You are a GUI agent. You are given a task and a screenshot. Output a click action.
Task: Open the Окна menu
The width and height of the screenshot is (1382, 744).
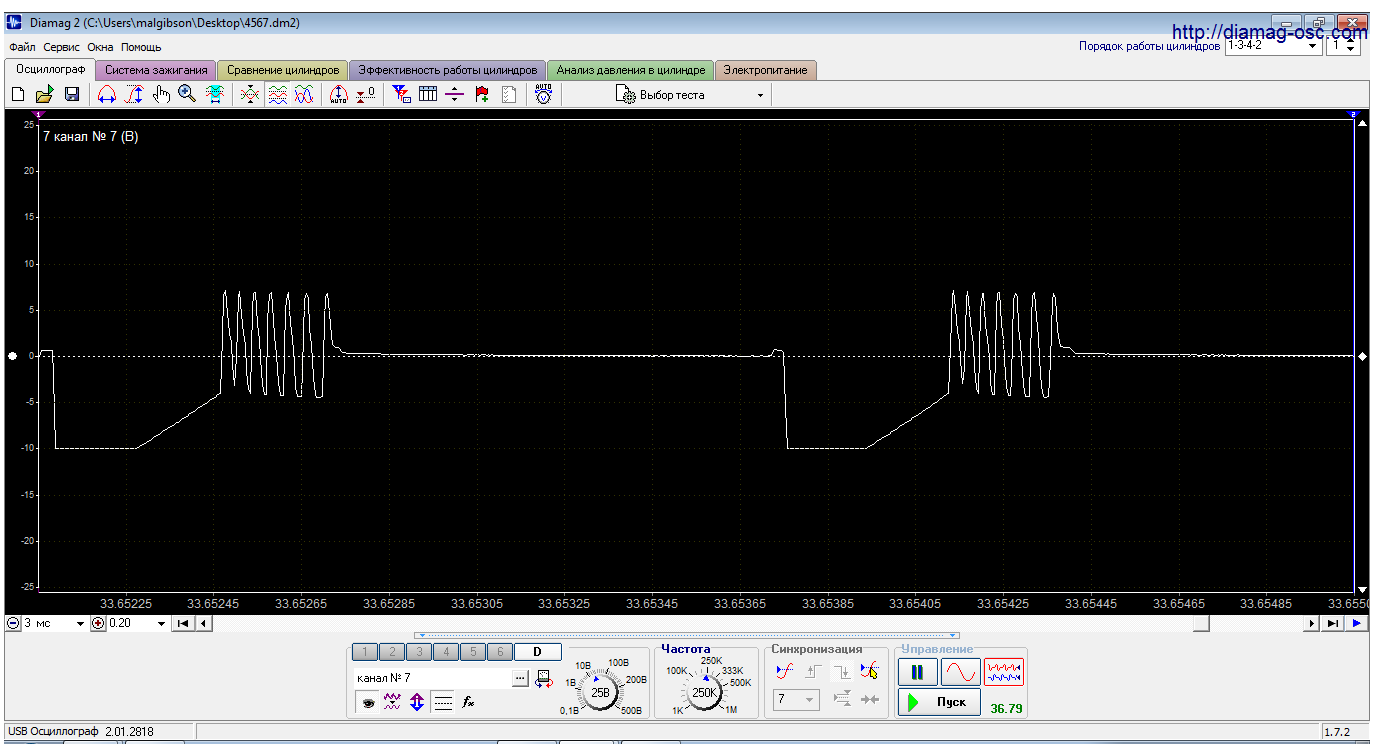click(x=100, y=47)
